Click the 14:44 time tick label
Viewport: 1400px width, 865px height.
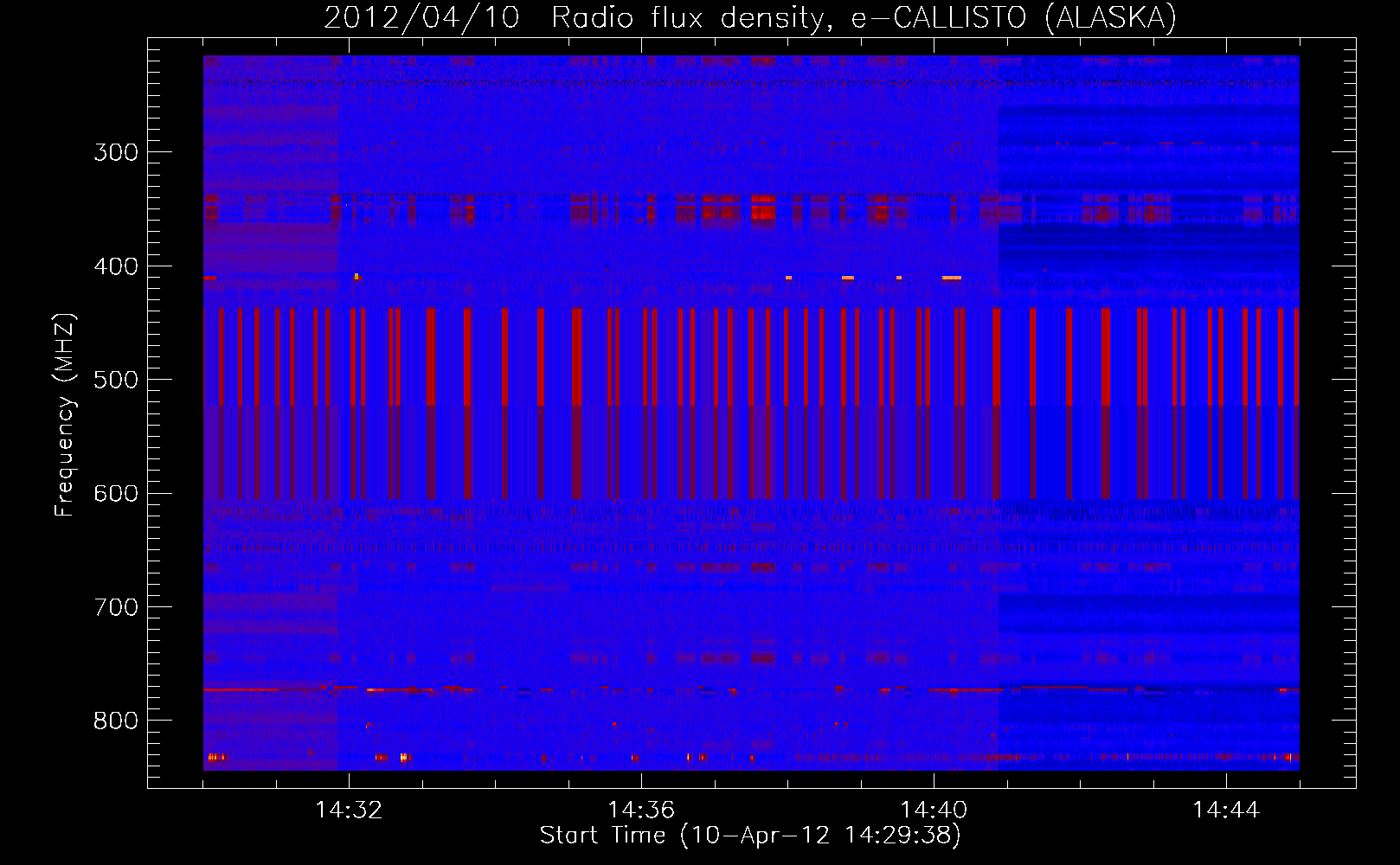click(1226, 810)
